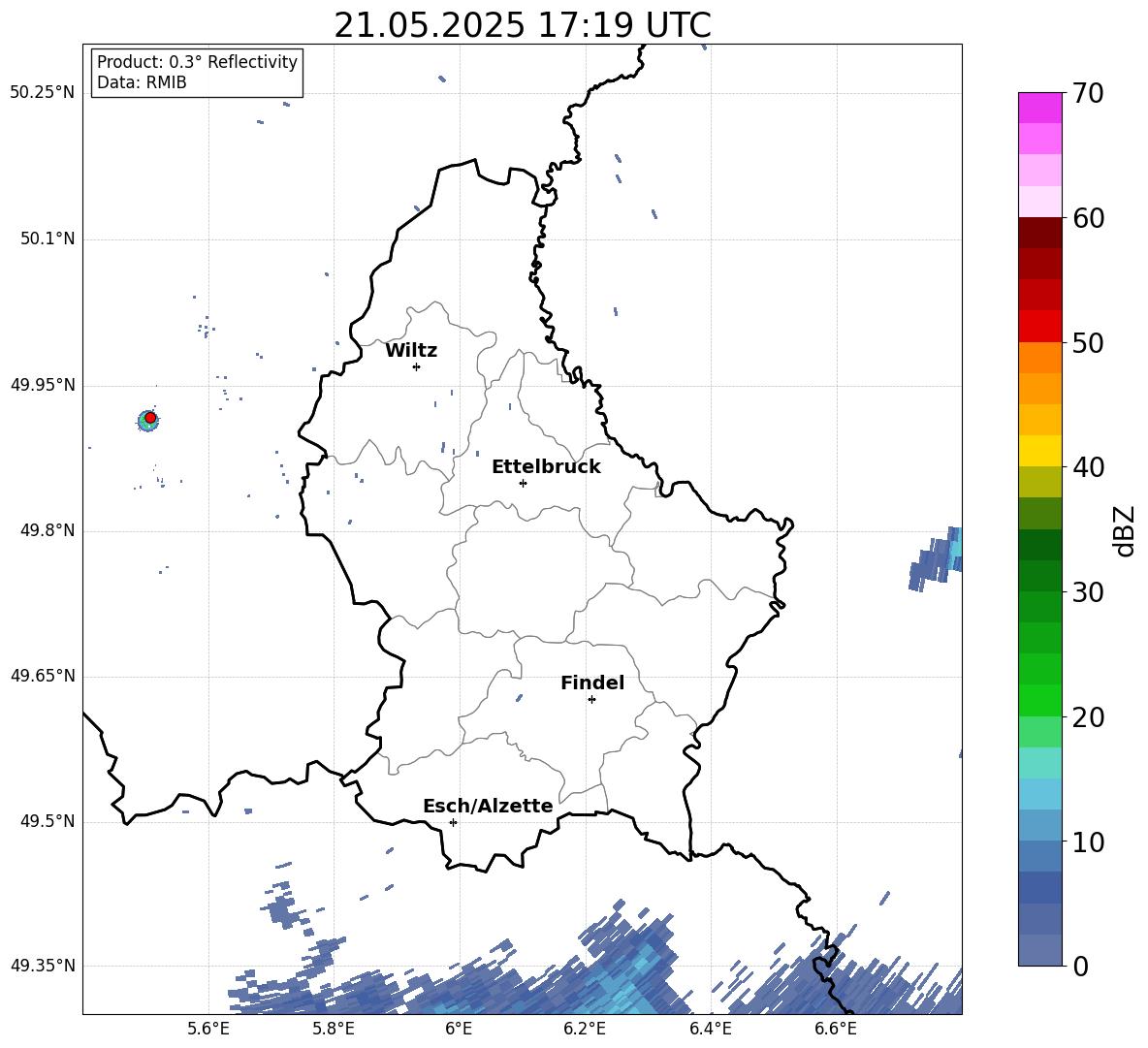The width and height of the screenshot is (1148, 1048).
Task: Click the 50.25°N latitude label
Action: (x=43, y=93)
